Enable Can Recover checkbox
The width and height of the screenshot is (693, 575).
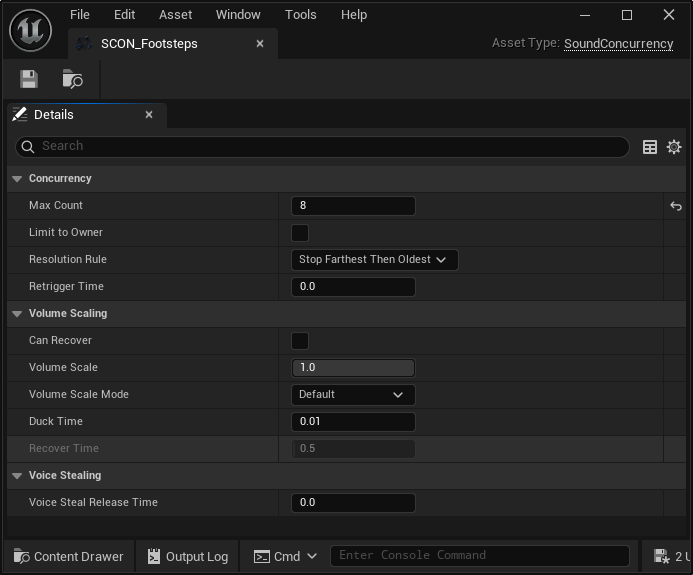click(300, 341)
